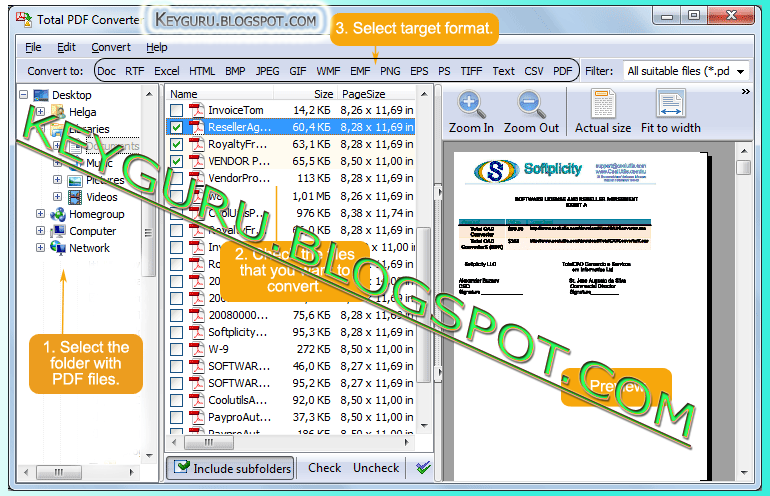
Task: Click the Check button
Action: tap(325, 468)
